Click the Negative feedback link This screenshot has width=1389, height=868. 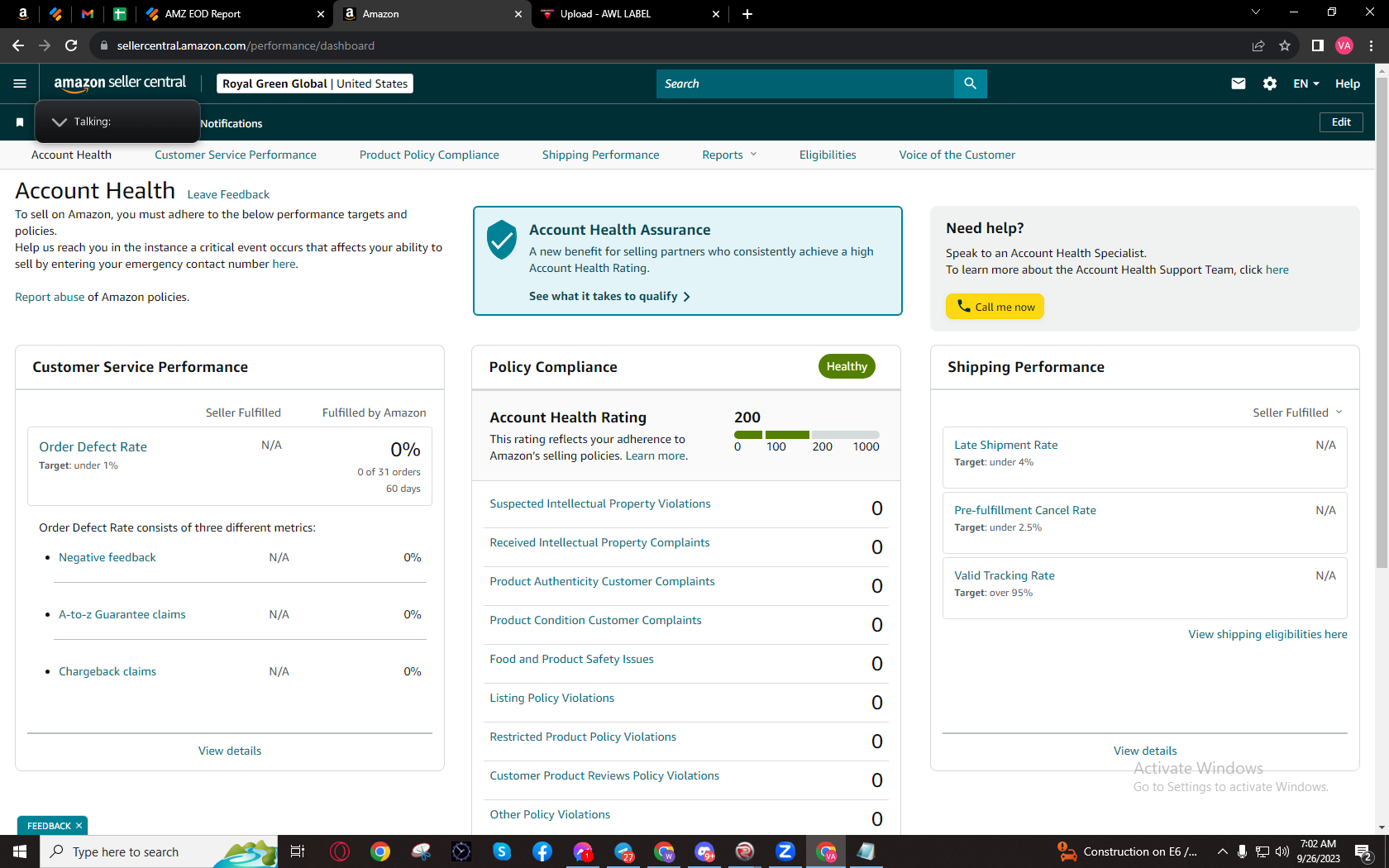(x=107, y=557)
